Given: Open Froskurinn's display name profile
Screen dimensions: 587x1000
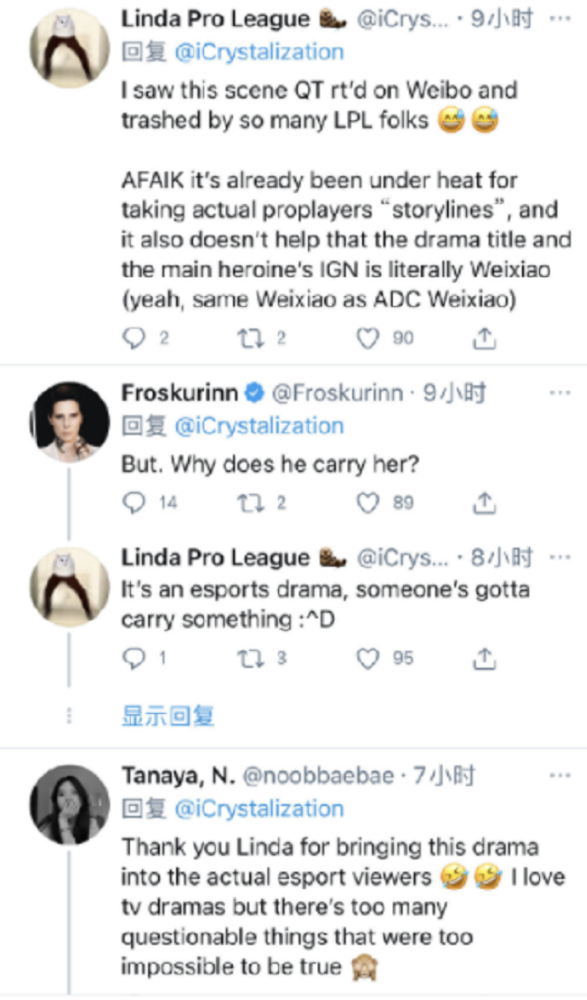Looking at the screenshot, I should [x=180, y=393].
